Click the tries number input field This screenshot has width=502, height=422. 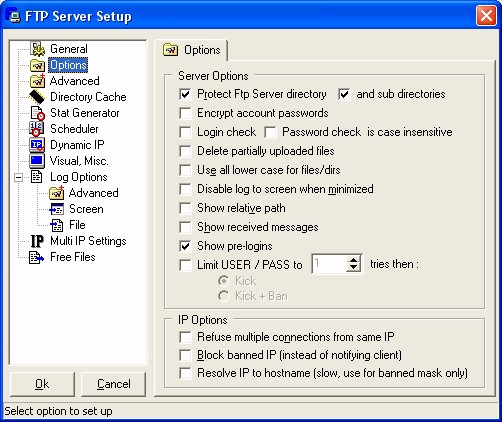(x=329, y=264)
